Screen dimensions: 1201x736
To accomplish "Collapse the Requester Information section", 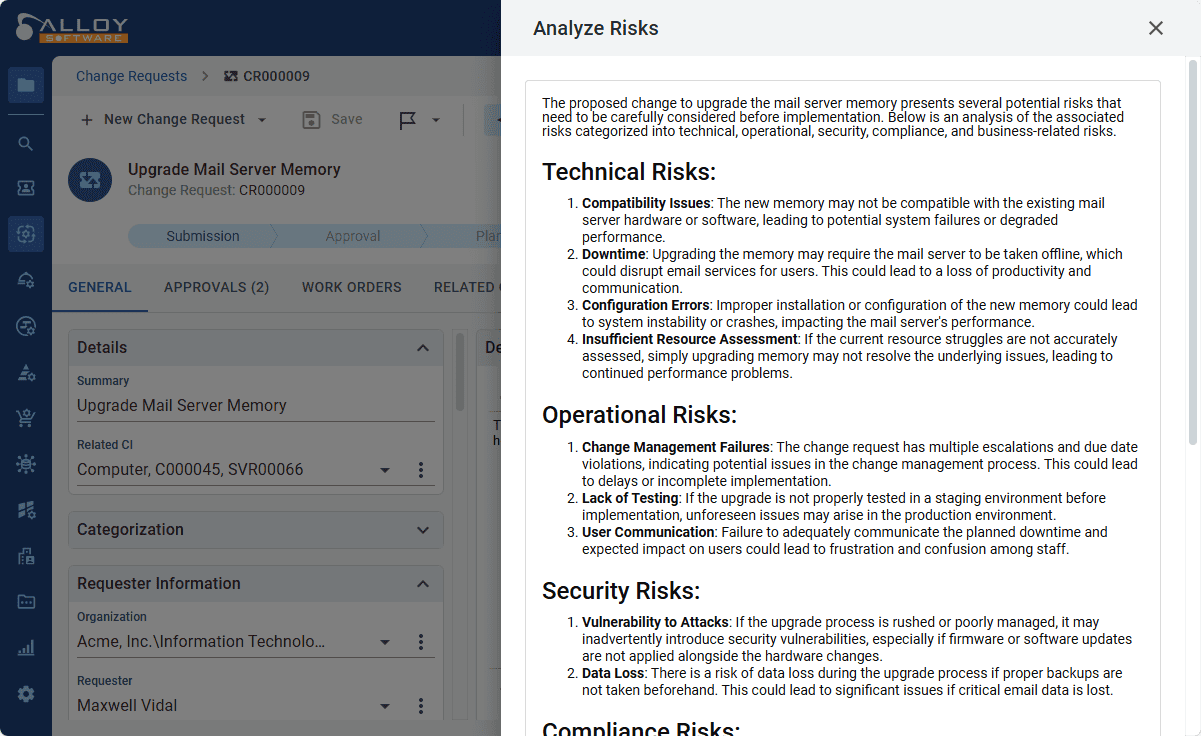I will pyautogui.click(x=423, y=584).
